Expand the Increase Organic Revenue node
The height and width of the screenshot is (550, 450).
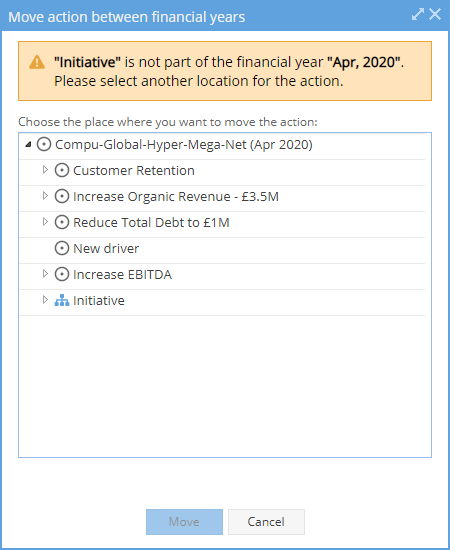coord(45,196)
